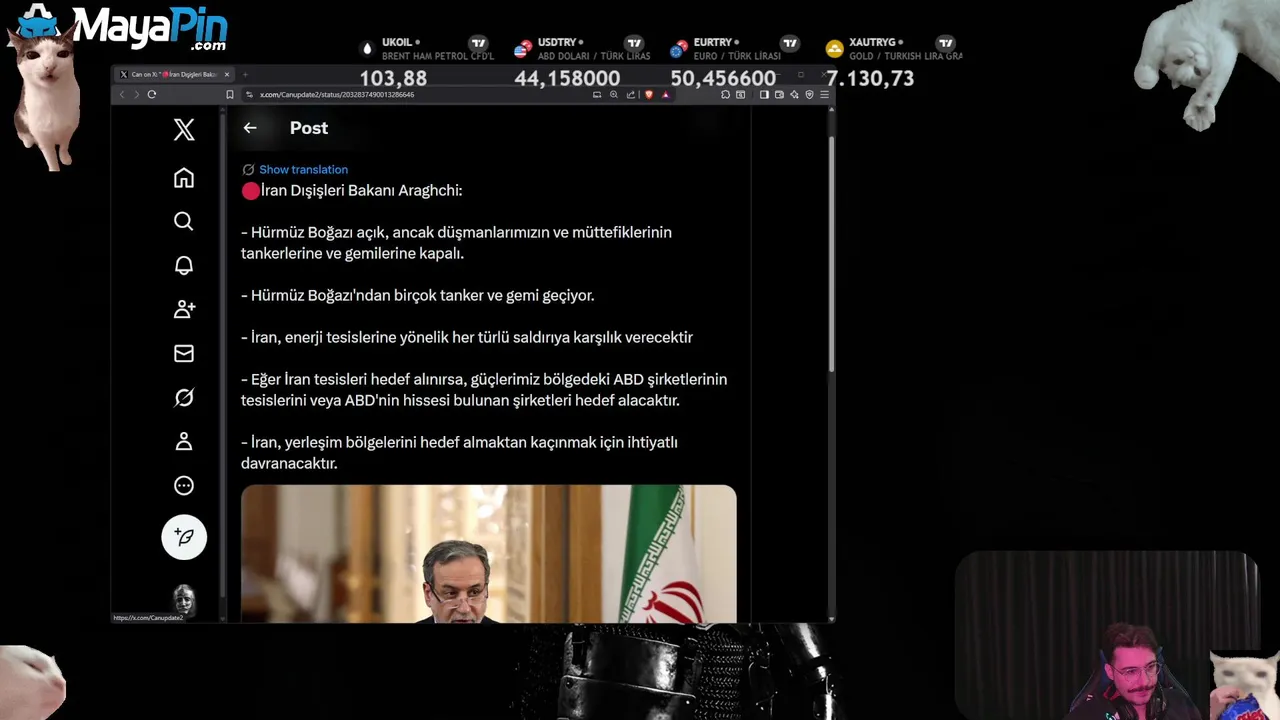The image size is (1280, 720).
Task: Bookmark this page icon
Action: [x=230, y=94]
